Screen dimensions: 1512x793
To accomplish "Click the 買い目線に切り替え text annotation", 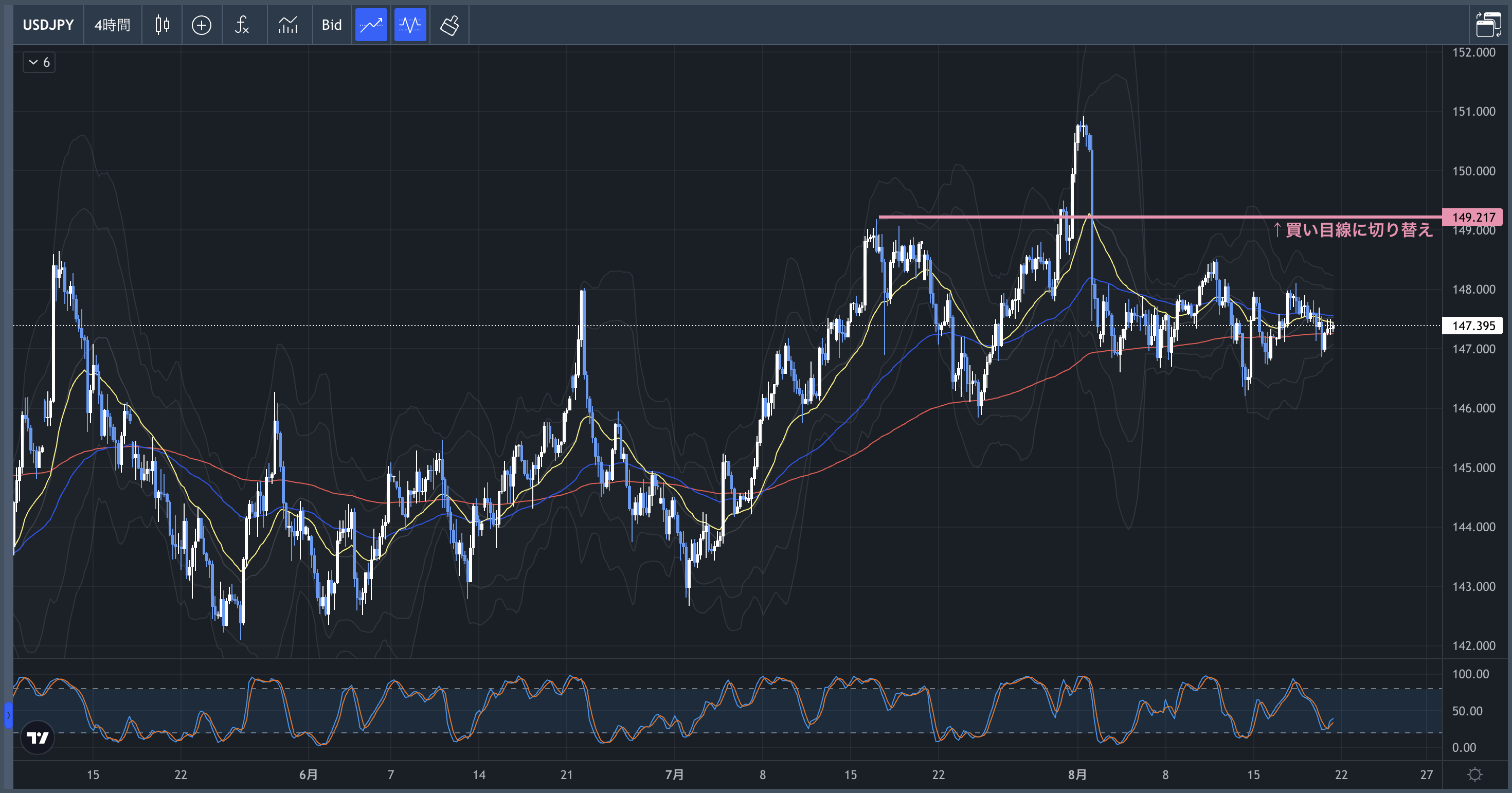I will tap(1353, 229).
